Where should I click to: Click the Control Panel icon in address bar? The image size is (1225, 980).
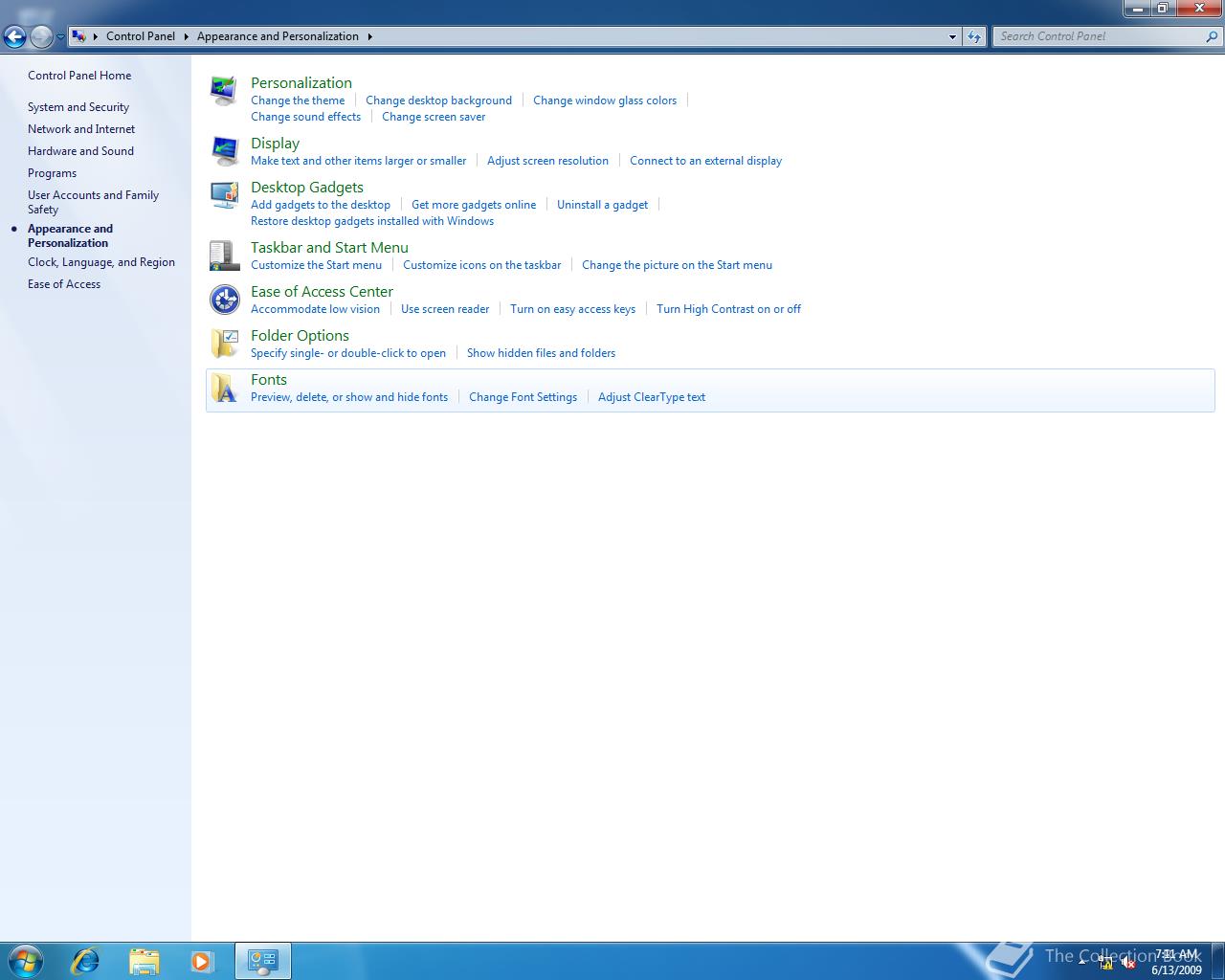click(79, 36)
